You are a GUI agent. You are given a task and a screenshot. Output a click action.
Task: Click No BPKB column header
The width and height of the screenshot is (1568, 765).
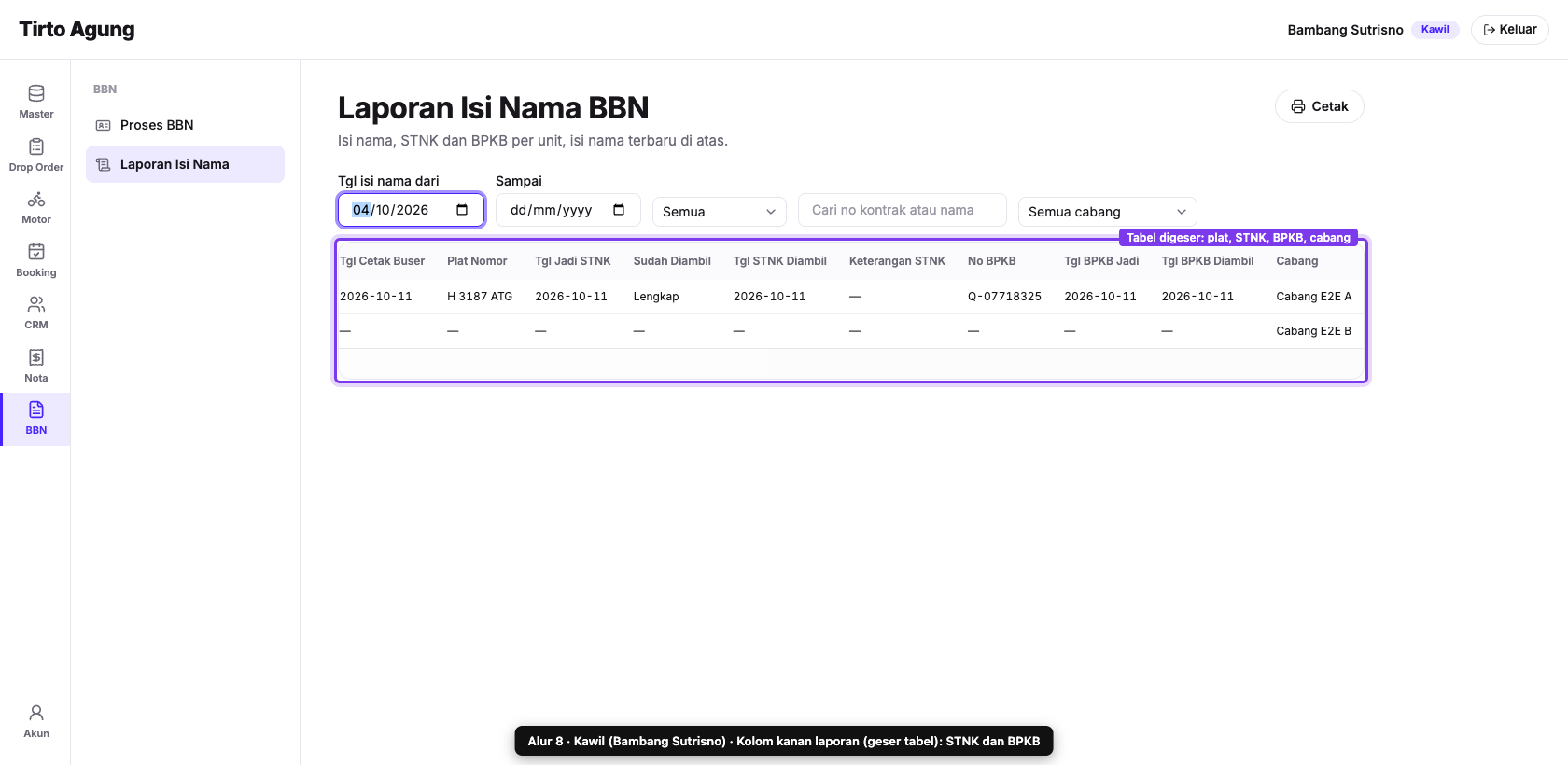tap(992, 261)
